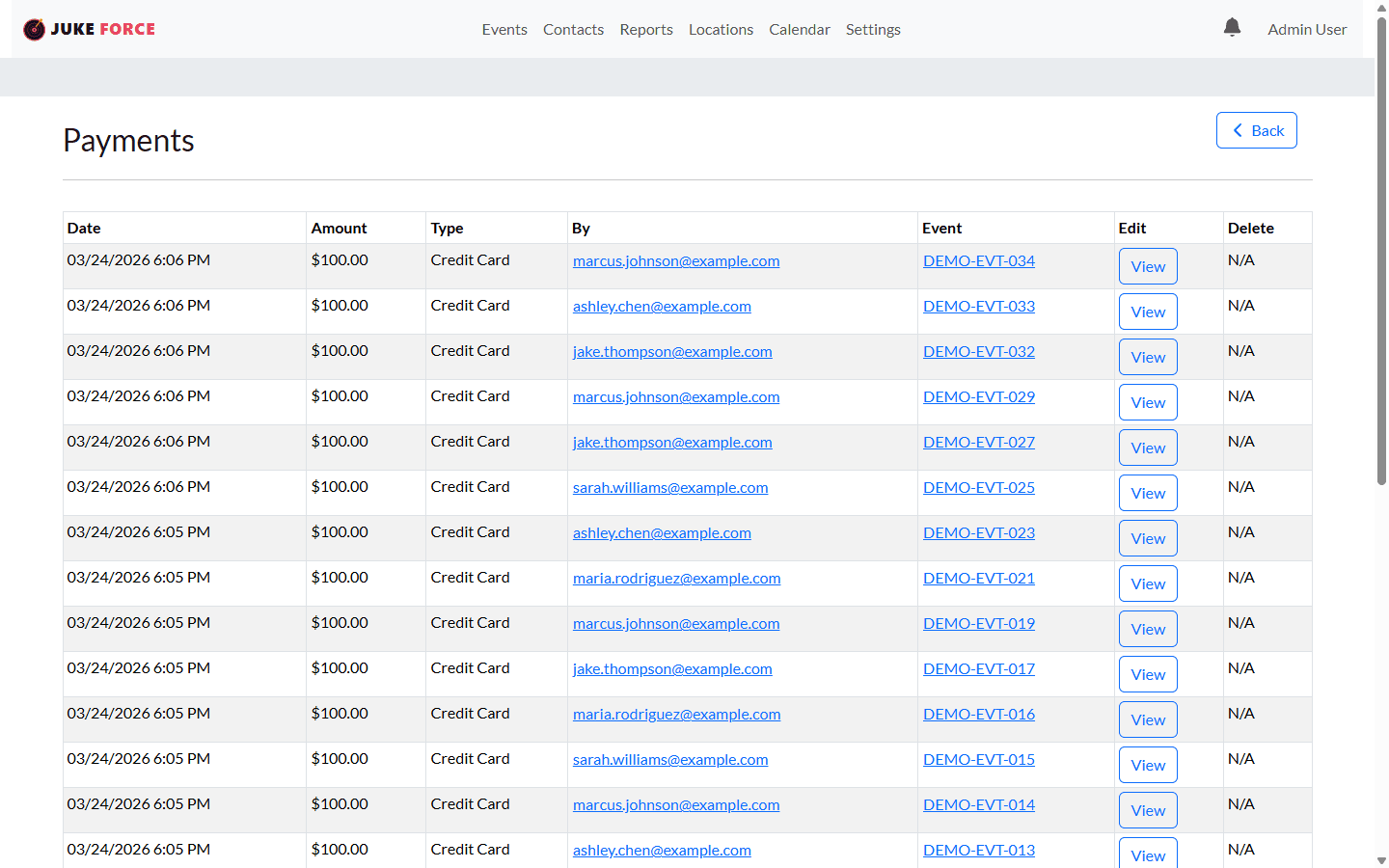The image size is (1389, 868).
Task: Open maria.rodriguez email on DEMO-EVT-016 row
Action: pos(676,715)
